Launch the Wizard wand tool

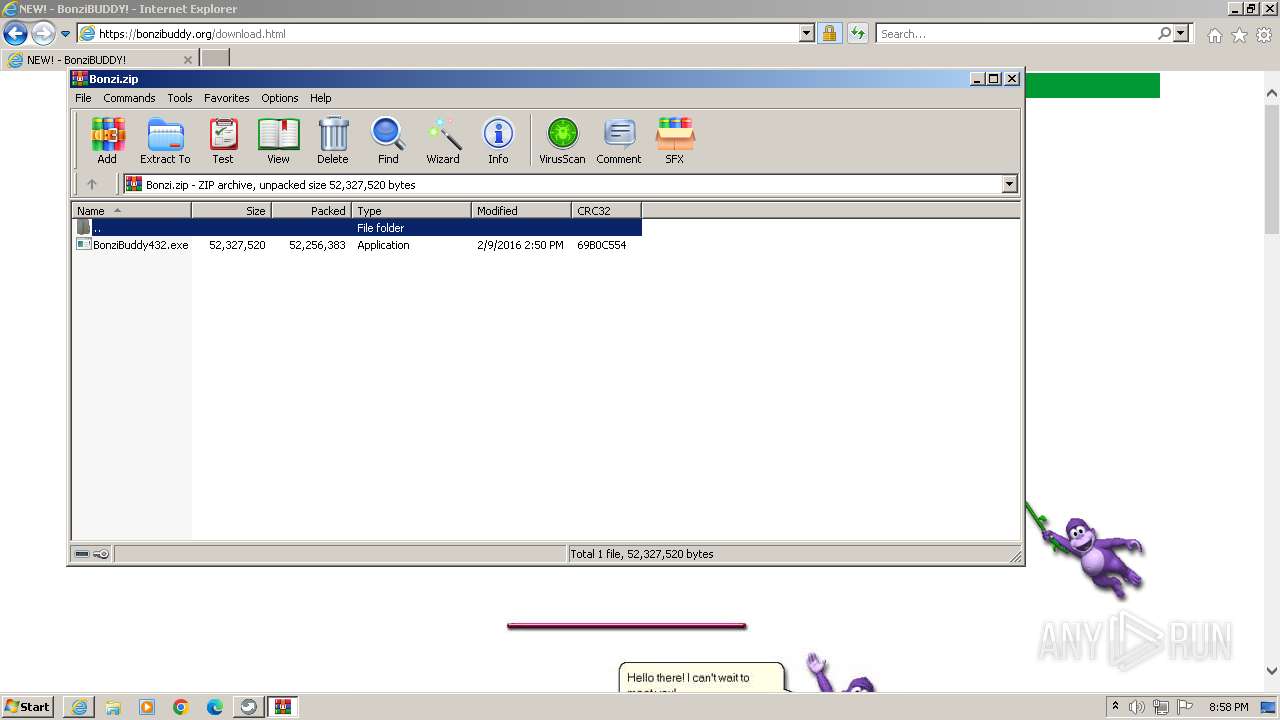point(443,140)
